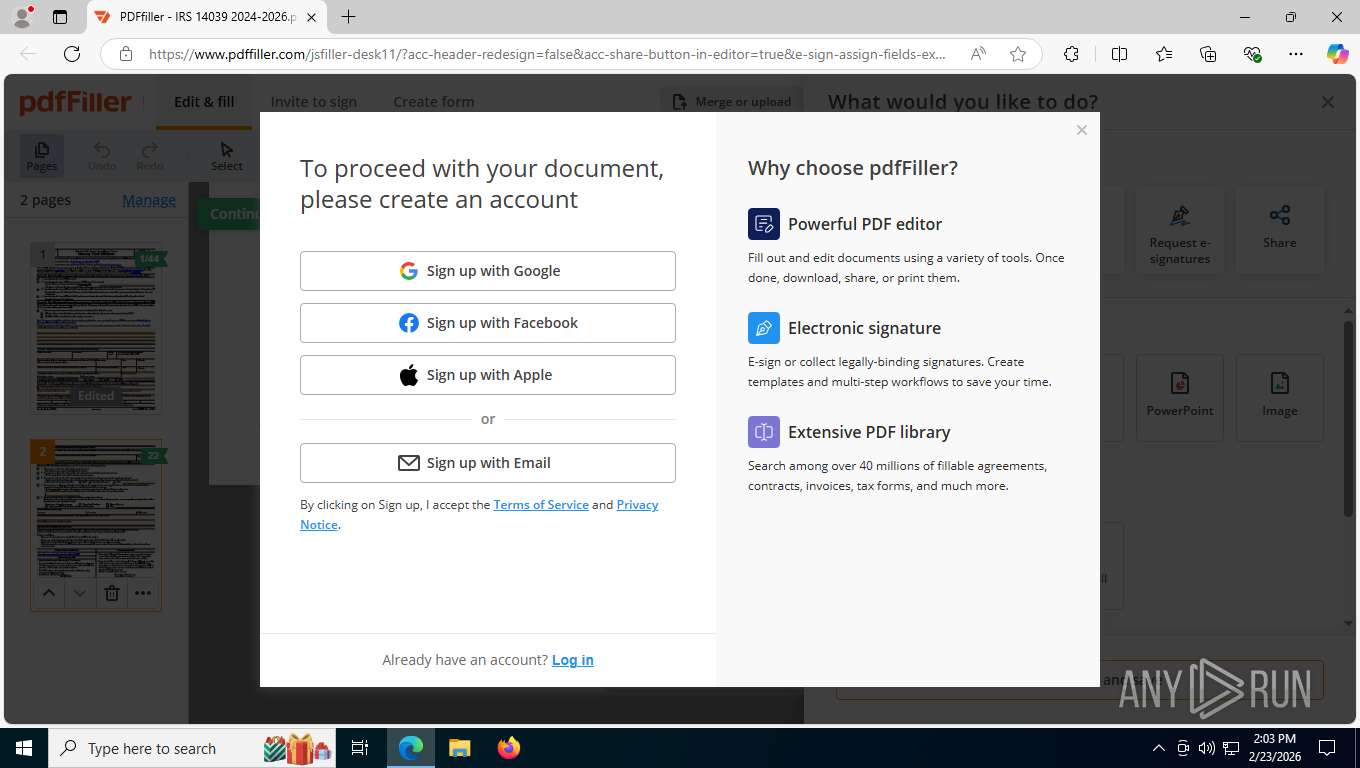
Task: Click the pdfFiller logo
Action: (x=76, y=102)
